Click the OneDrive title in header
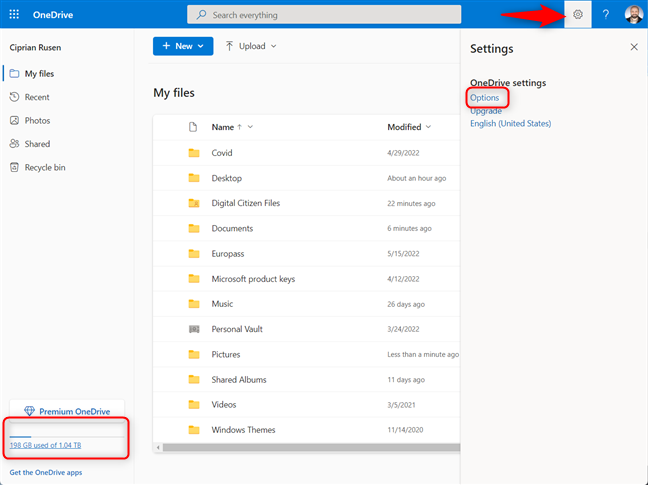648x485 pixels. (x=53, y=15)
